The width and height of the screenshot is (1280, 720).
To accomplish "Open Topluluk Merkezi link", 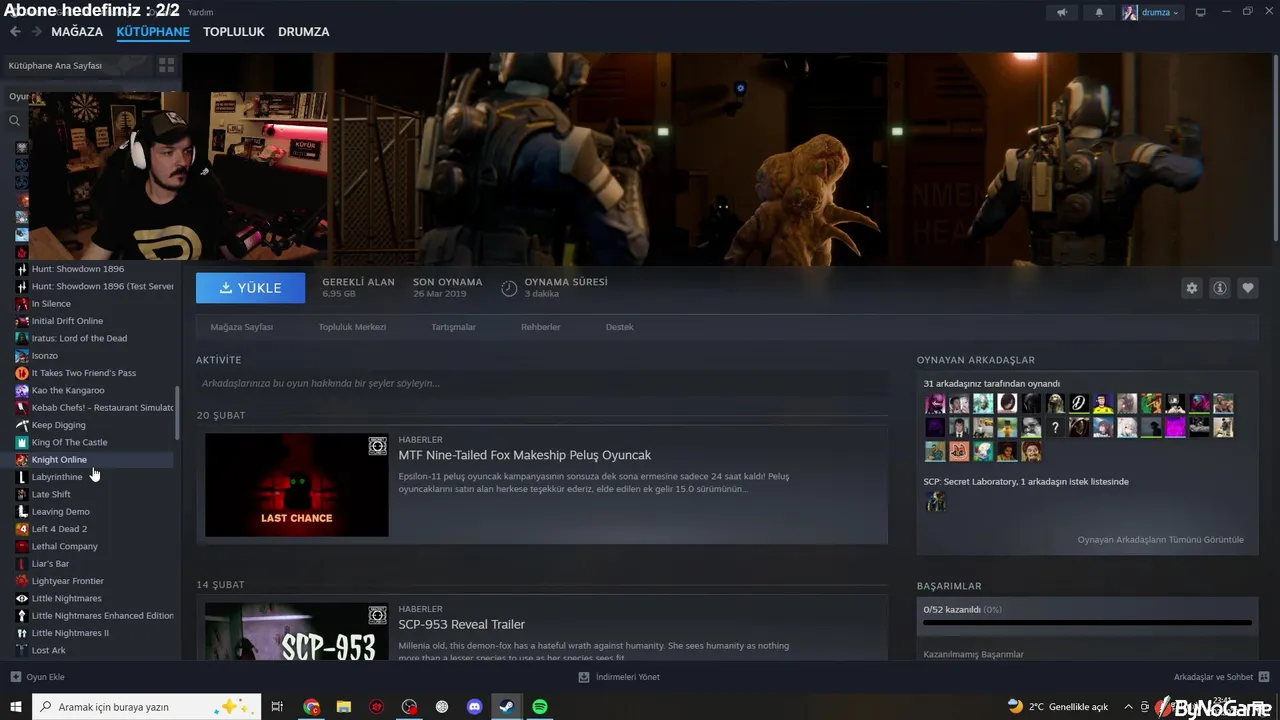I will coord(352,327).
